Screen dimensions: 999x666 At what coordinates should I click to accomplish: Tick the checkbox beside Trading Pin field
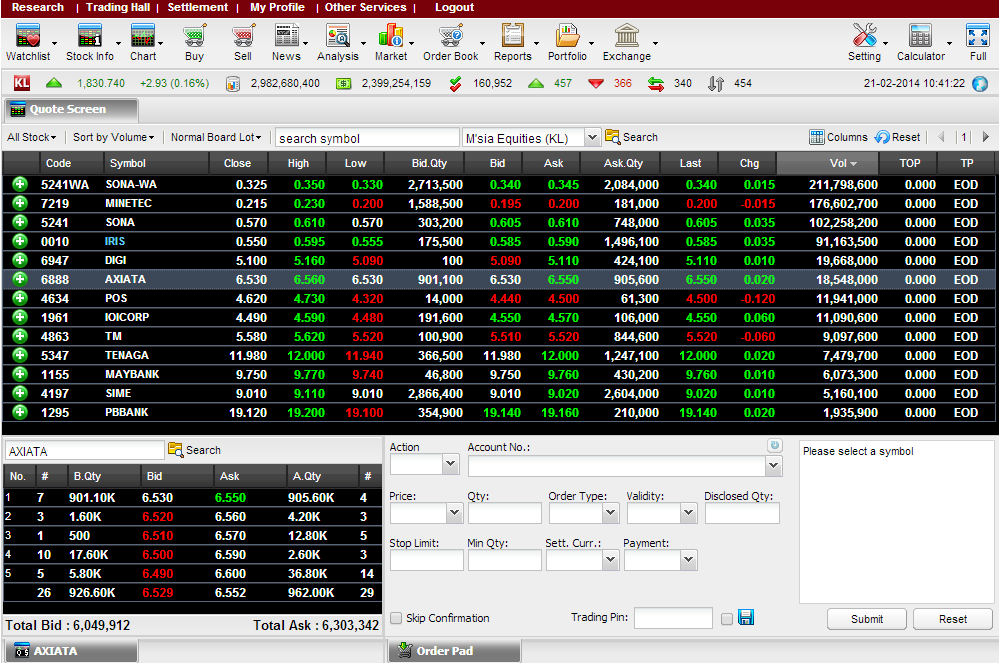(726, 619)
